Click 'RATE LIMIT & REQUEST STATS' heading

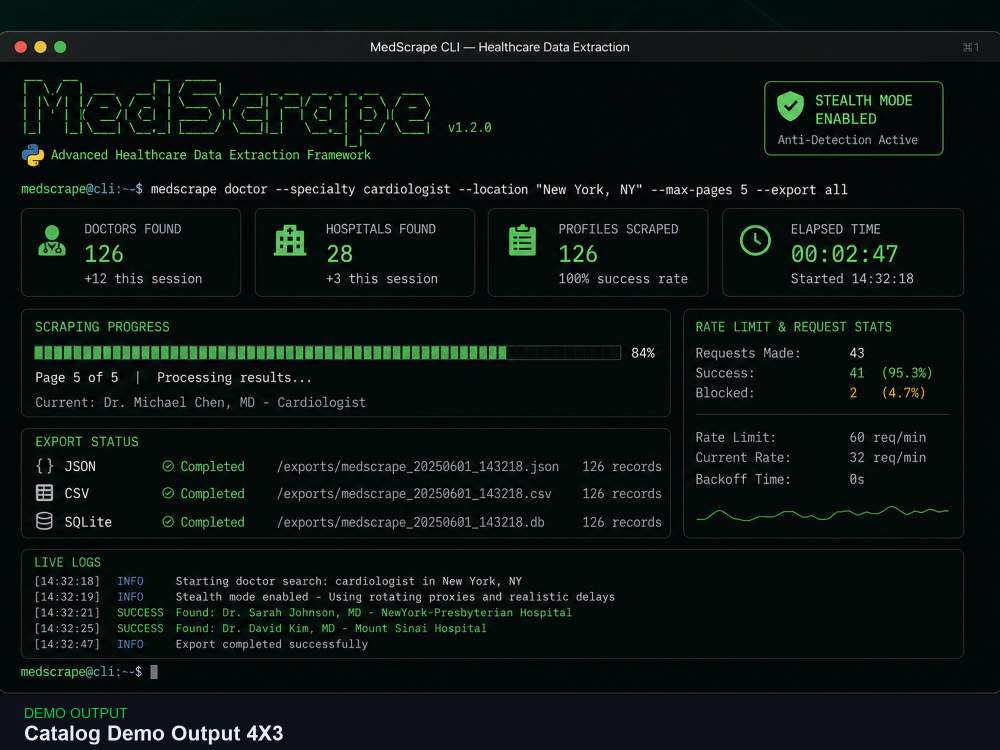tap(793, 327)
